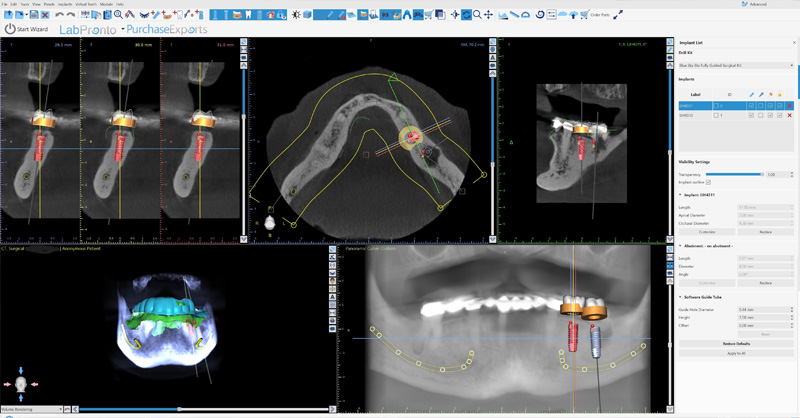The height and width of the screenshot is (418, 800).
Task: Click the Guide Hole Diameter stepper arrows
Action: 792,310
